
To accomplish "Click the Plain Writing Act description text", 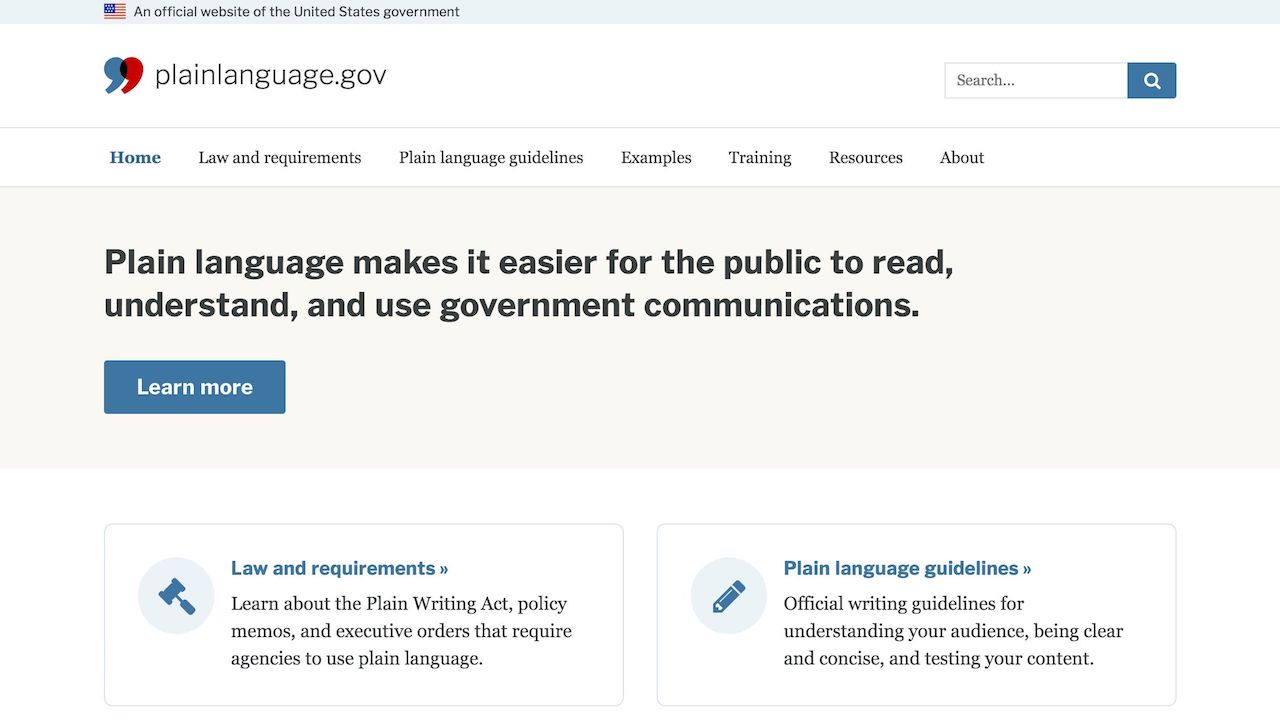I will 401,631.
